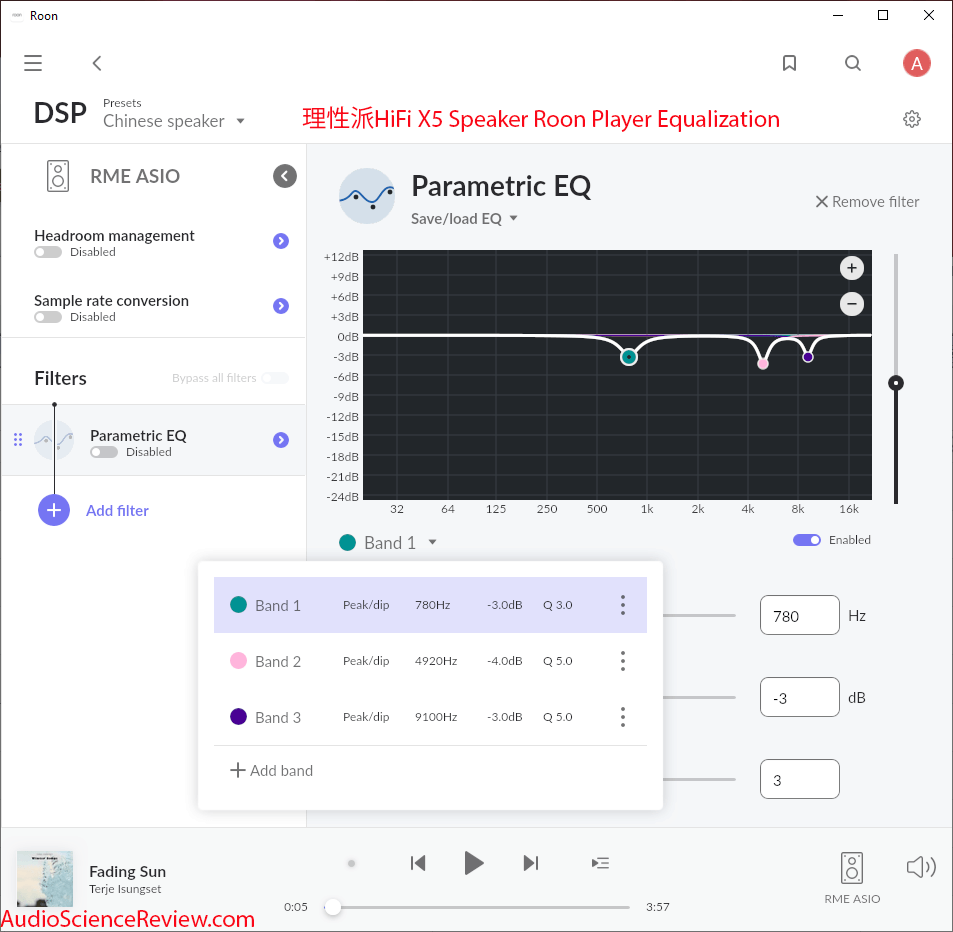Open the profile avatar 'A'
Screen dimensions: 953x932
click(x=917, y=63)
